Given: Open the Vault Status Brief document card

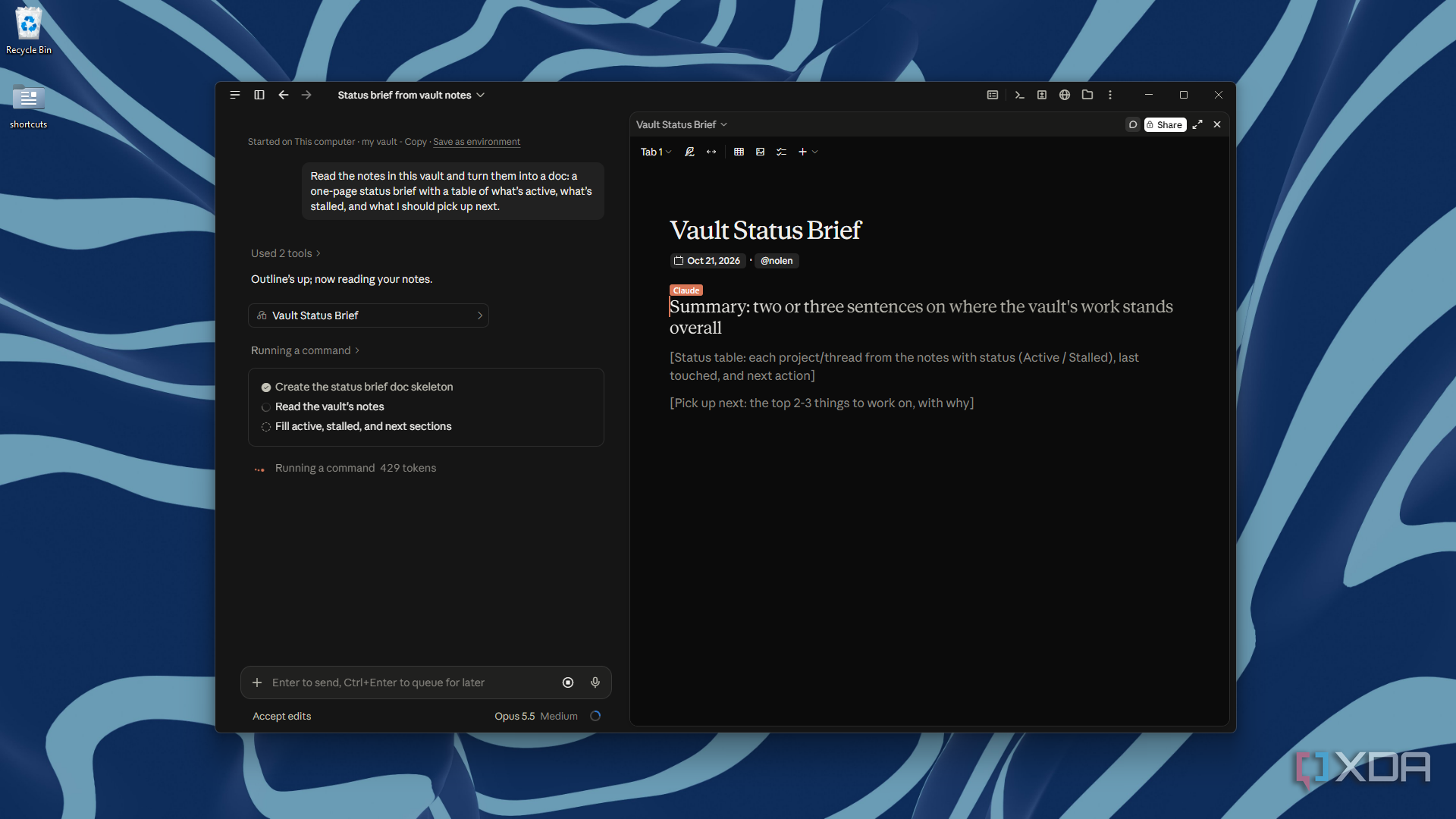Looking at the screenshot, I should (369, 315).
